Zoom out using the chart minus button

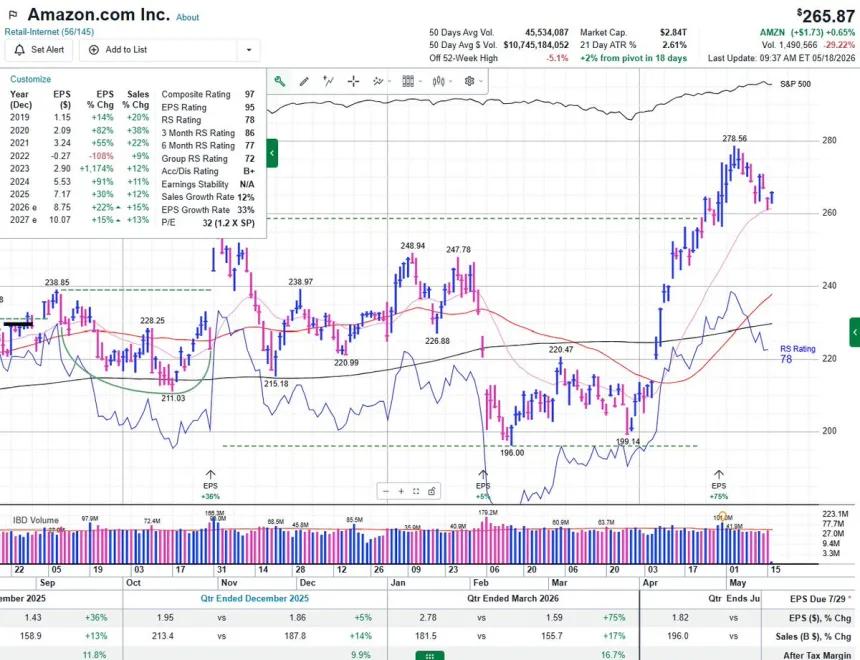coord(386,492)
